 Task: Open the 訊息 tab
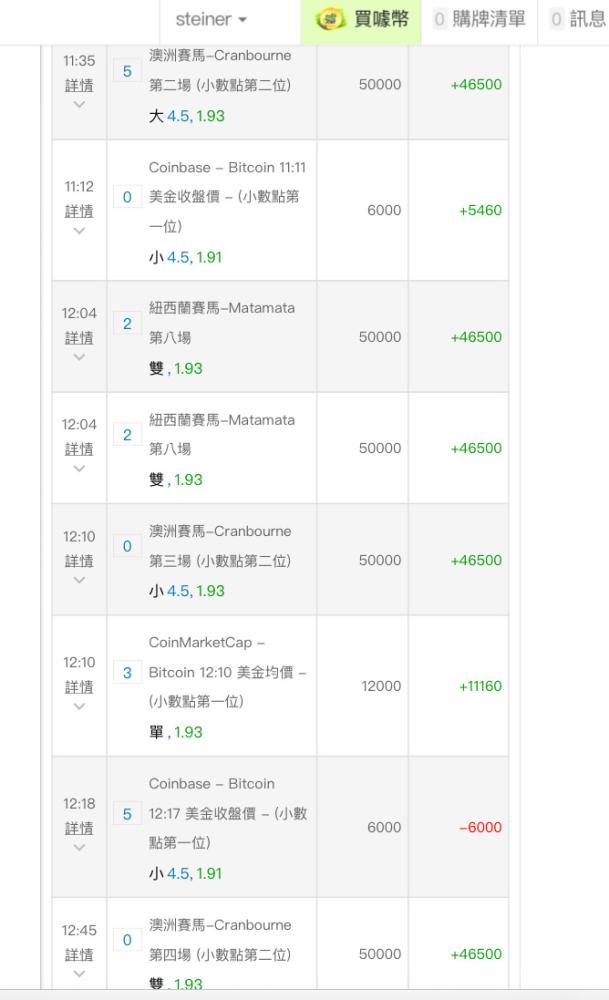click(578, 20)
